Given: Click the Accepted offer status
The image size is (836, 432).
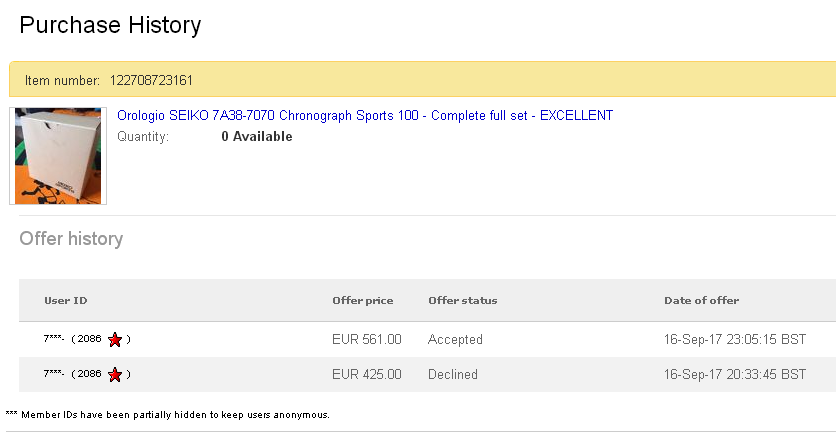Looking at the screenshot, I should tap(455, 340).
